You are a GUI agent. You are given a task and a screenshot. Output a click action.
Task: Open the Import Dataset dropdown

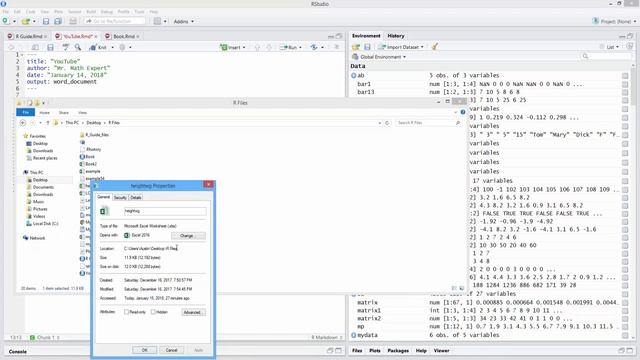[401, 47]
